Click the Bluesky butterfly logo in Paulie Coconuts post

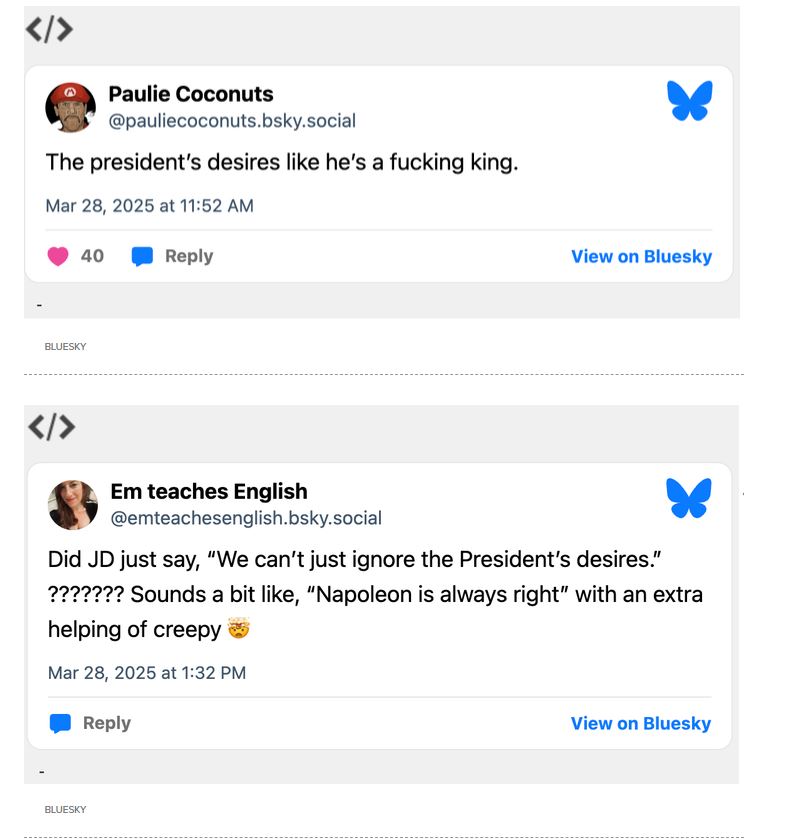689,102
